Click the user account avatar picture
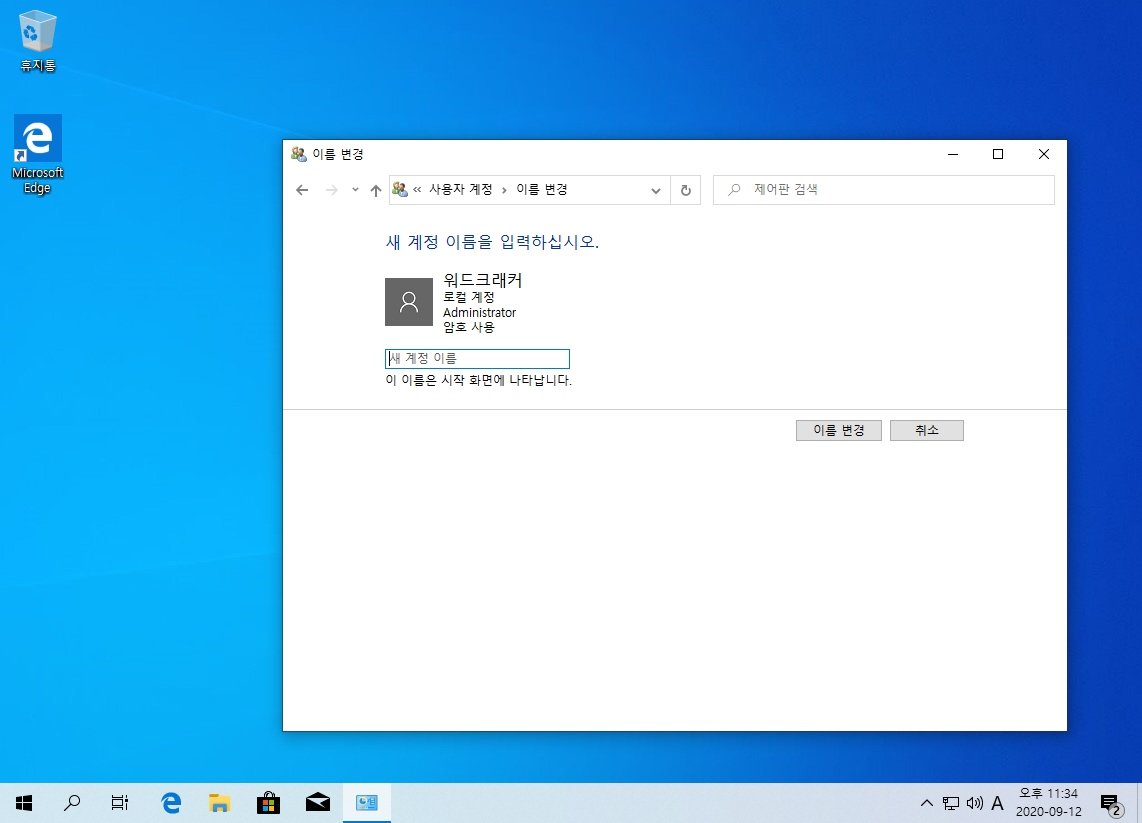1142x823 pixels. click(409, 301)
